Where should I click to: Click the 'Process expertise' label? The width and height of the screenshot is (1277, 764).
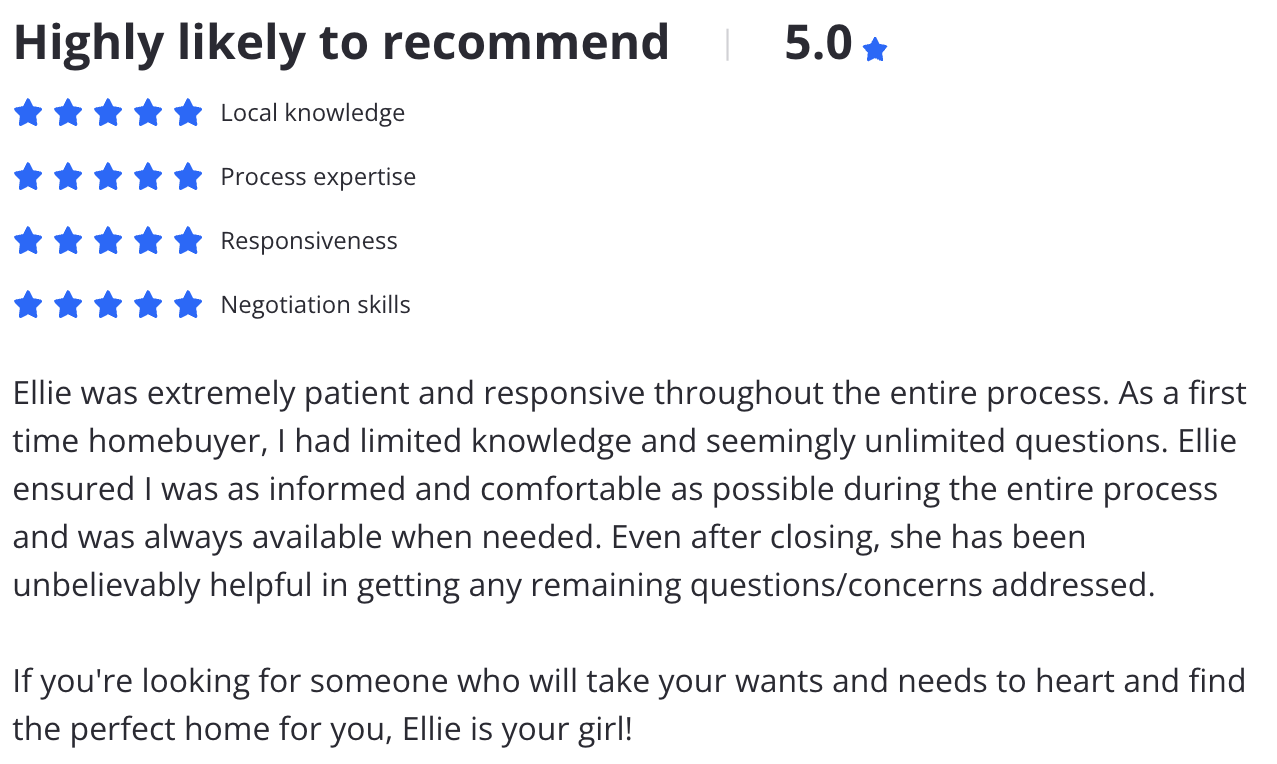click(x=318, y=177)
